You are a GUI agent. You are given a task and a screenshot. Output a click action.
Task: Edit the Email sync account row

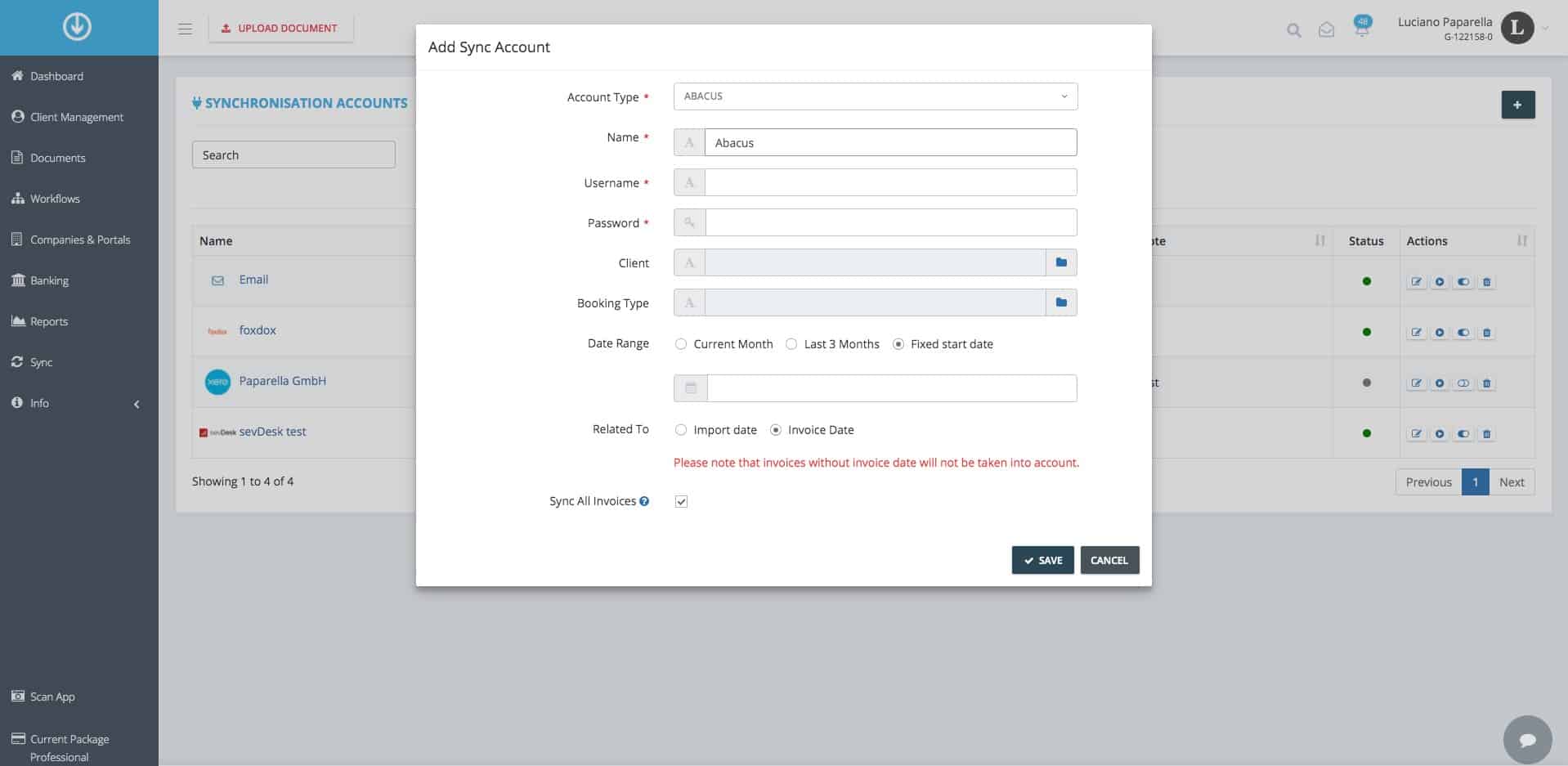tap(1416, 282)
